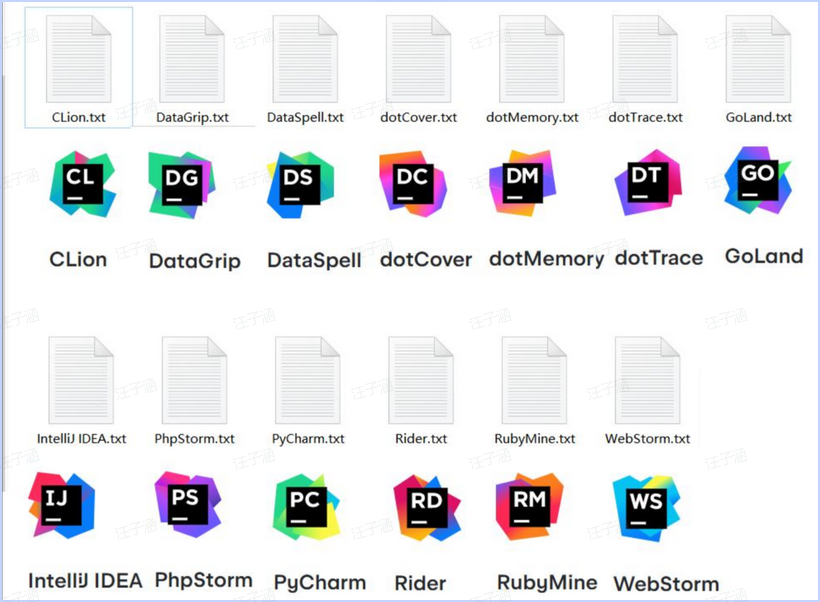Click the dotCover DC logo
Screen dimensions: 820x602
pyautogui.click(x=413, y=184)
